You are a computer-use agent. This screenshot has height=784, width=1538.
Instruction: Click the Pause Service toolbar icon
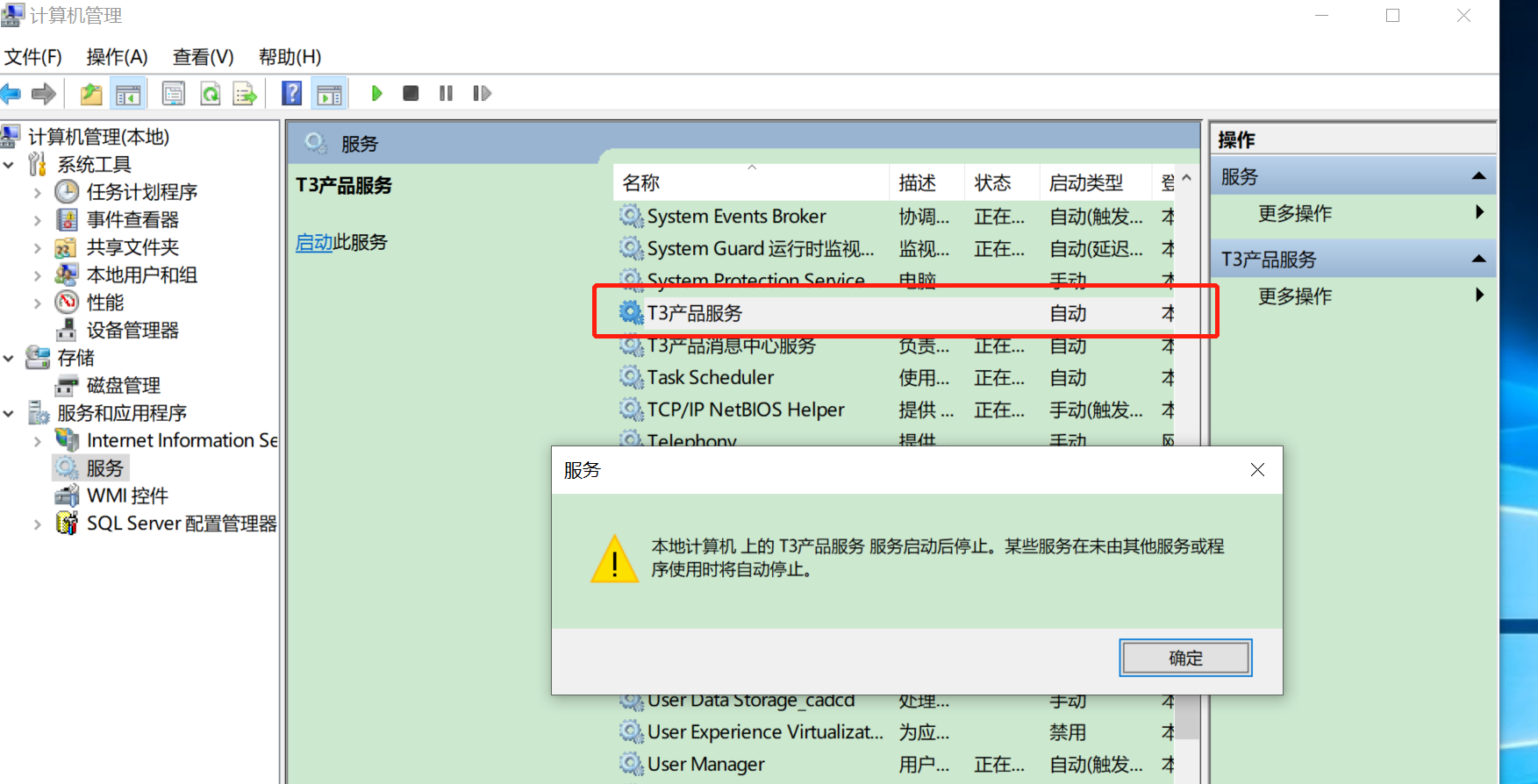(446, 93)
